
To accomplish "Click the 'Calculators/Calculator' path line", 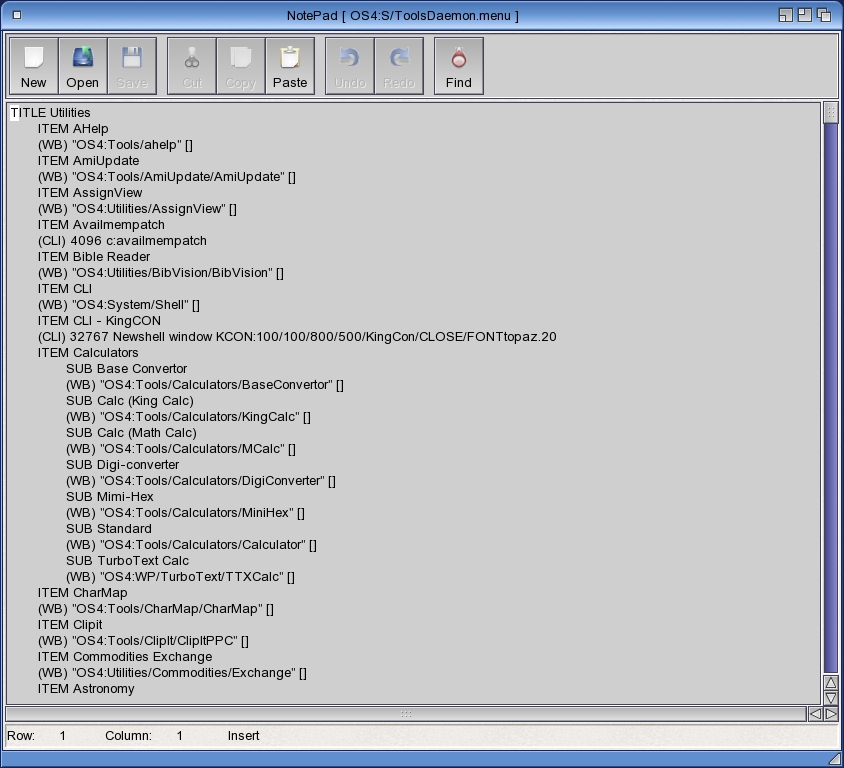I will coord(192,545).
